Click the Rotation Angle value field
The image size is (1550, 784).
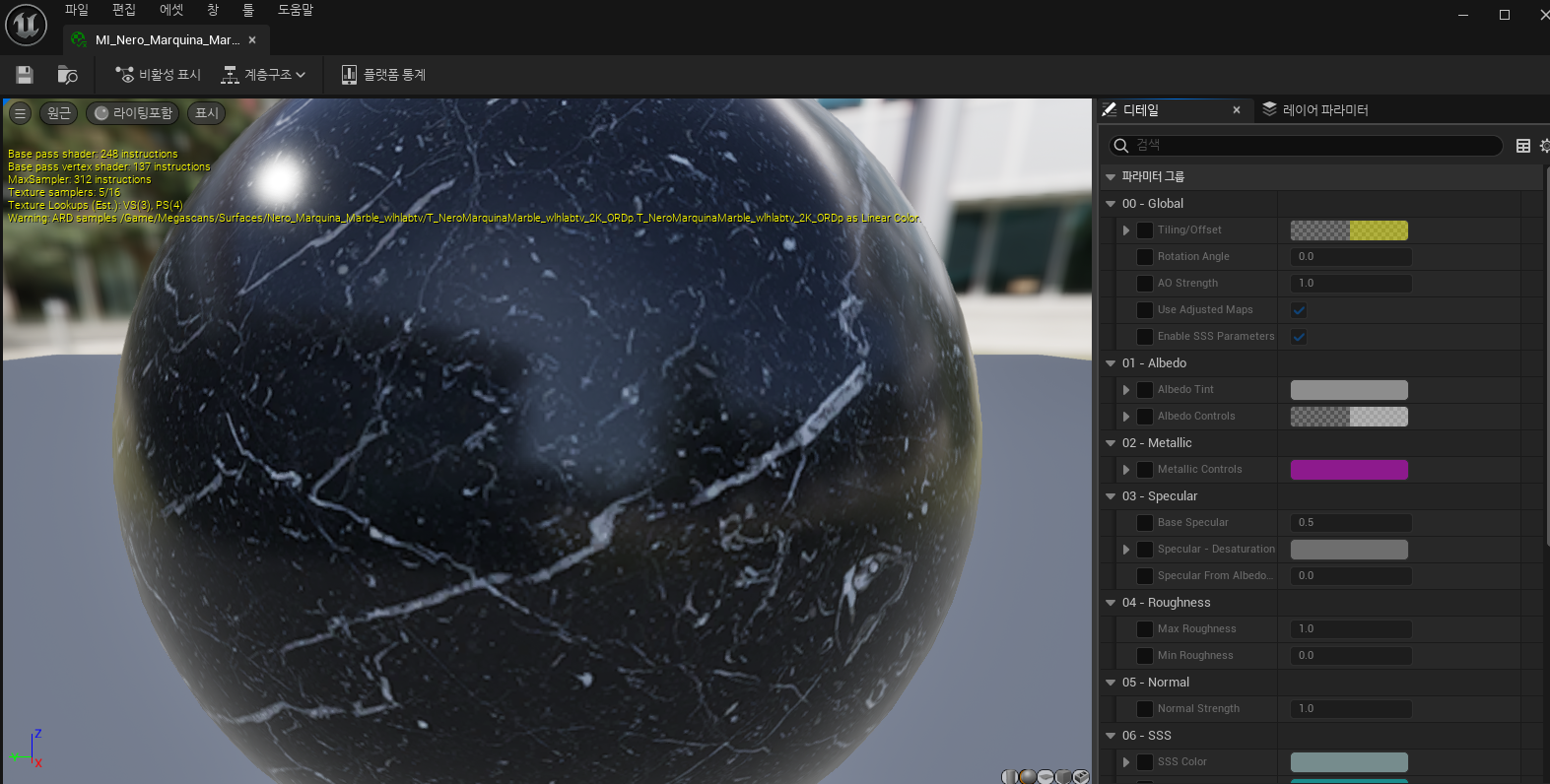(x=1351, y=257)
